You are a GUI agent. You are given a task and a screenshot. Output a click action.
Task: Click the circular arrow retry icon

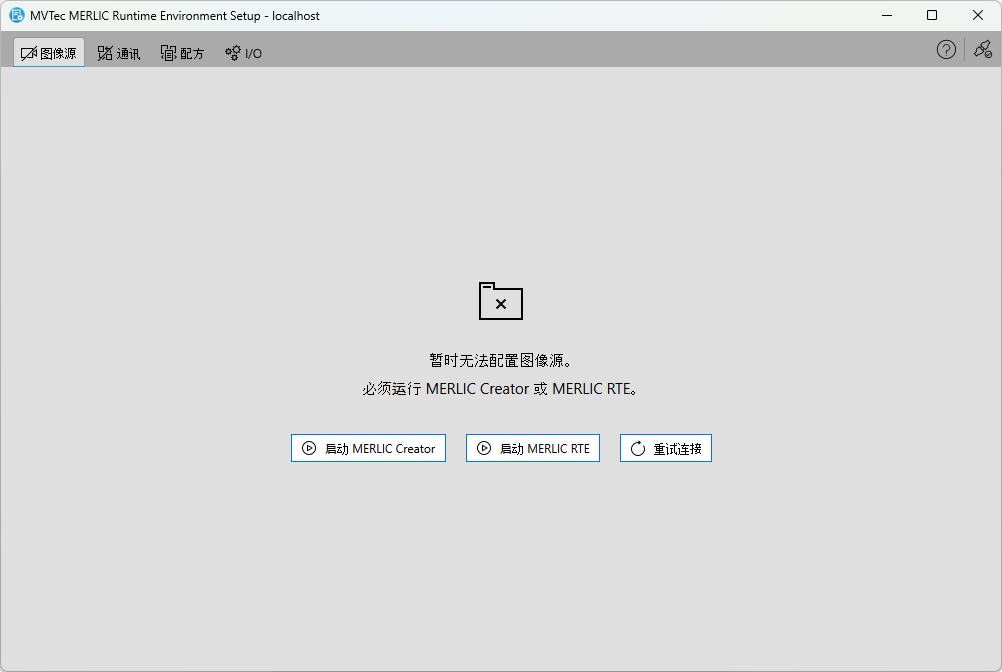click(638, 449)
